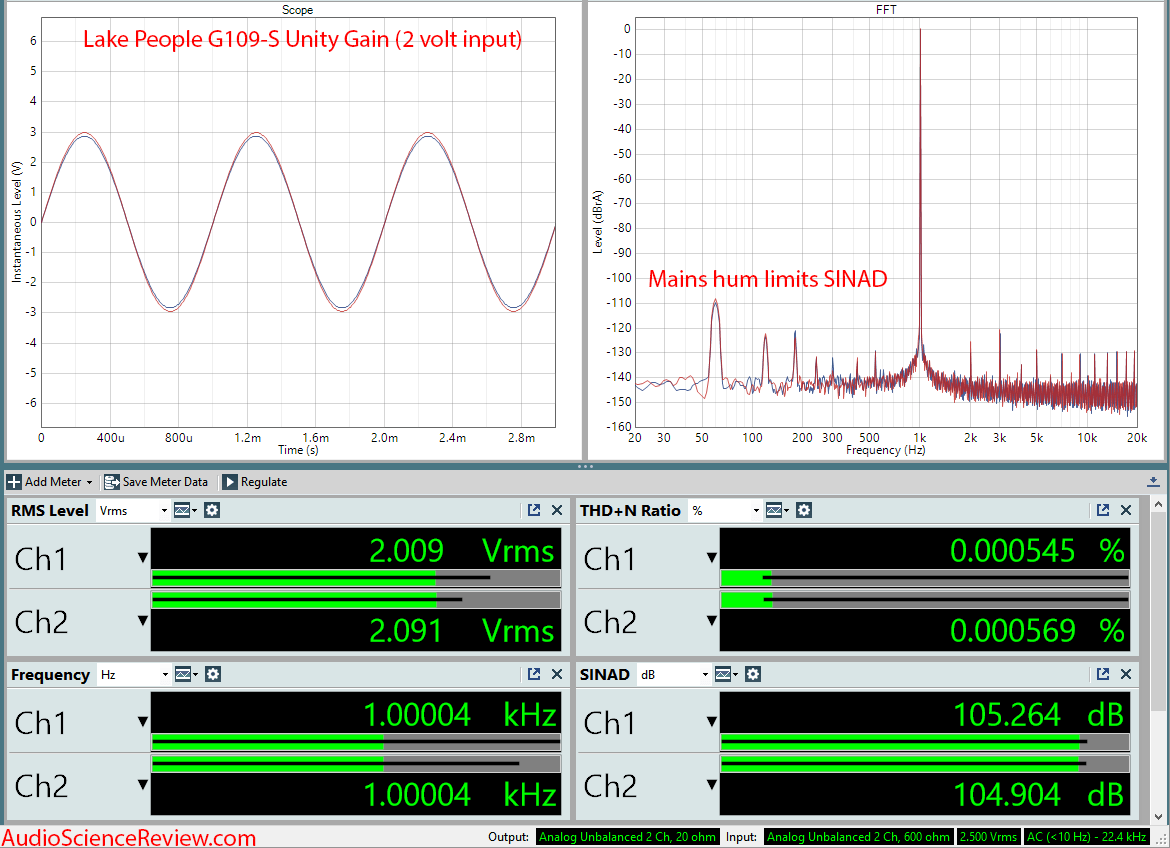Expand the SINAD Ch1 arrow
This screenshot has height=848, width=1170.
[712, 722]
